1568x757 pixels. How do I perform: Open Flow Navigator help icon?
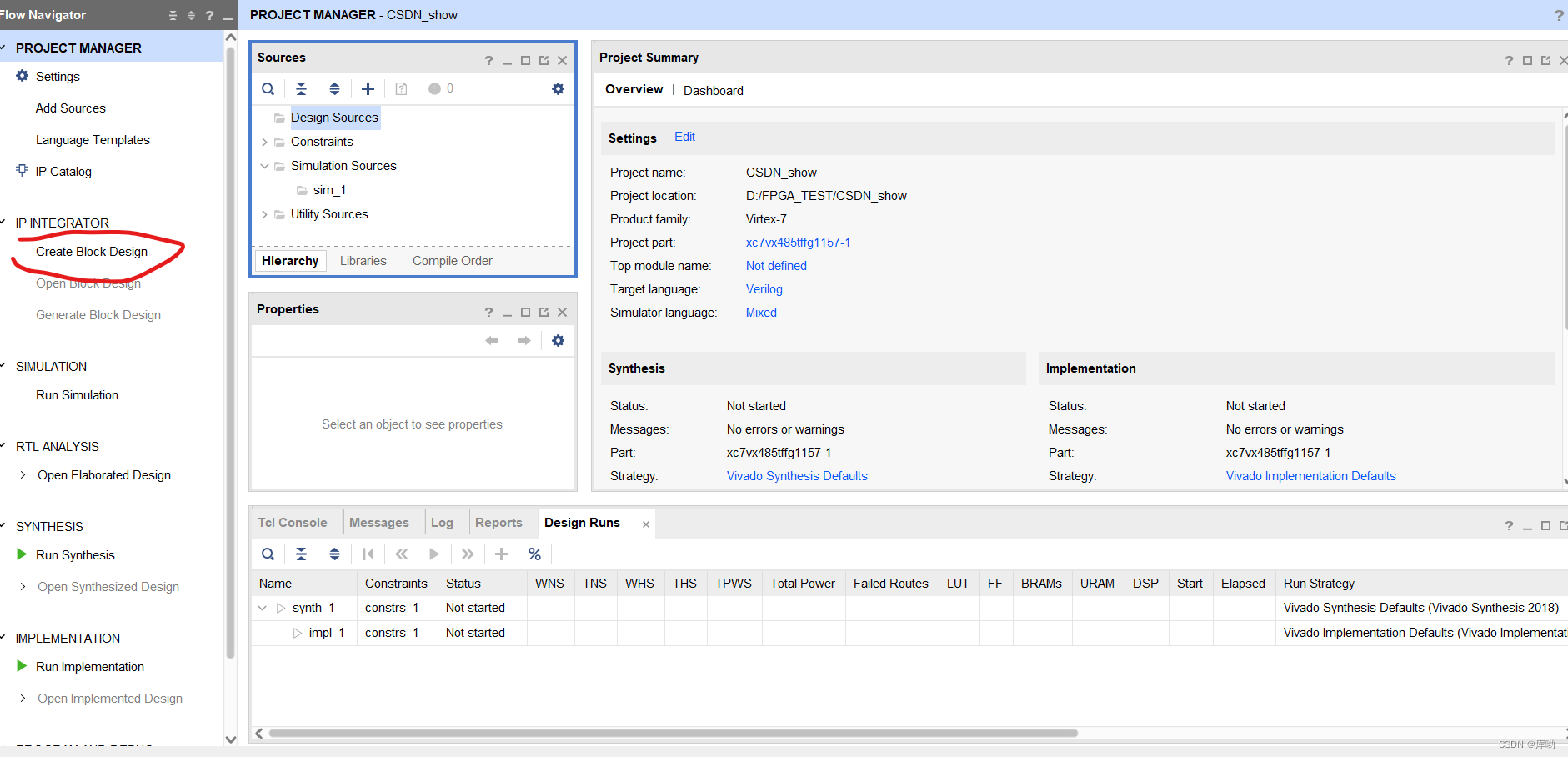(x=209, y=15)
